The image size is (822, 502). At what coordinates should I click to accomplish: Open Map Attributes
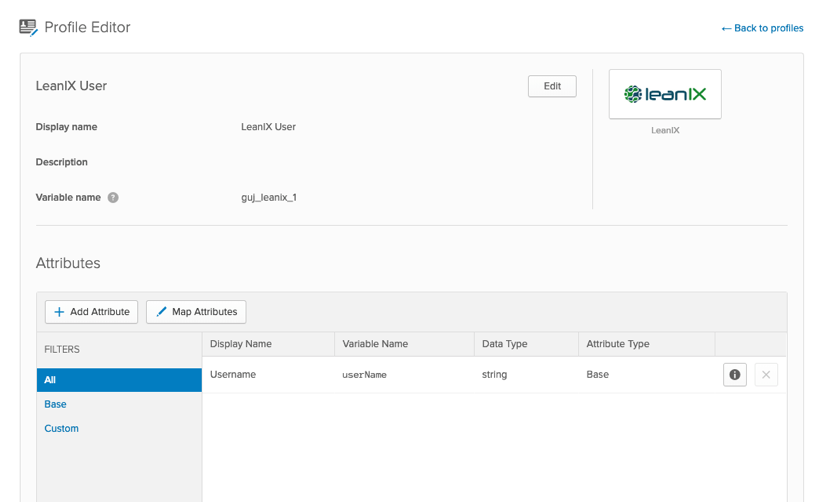click(x=196, y=312)
